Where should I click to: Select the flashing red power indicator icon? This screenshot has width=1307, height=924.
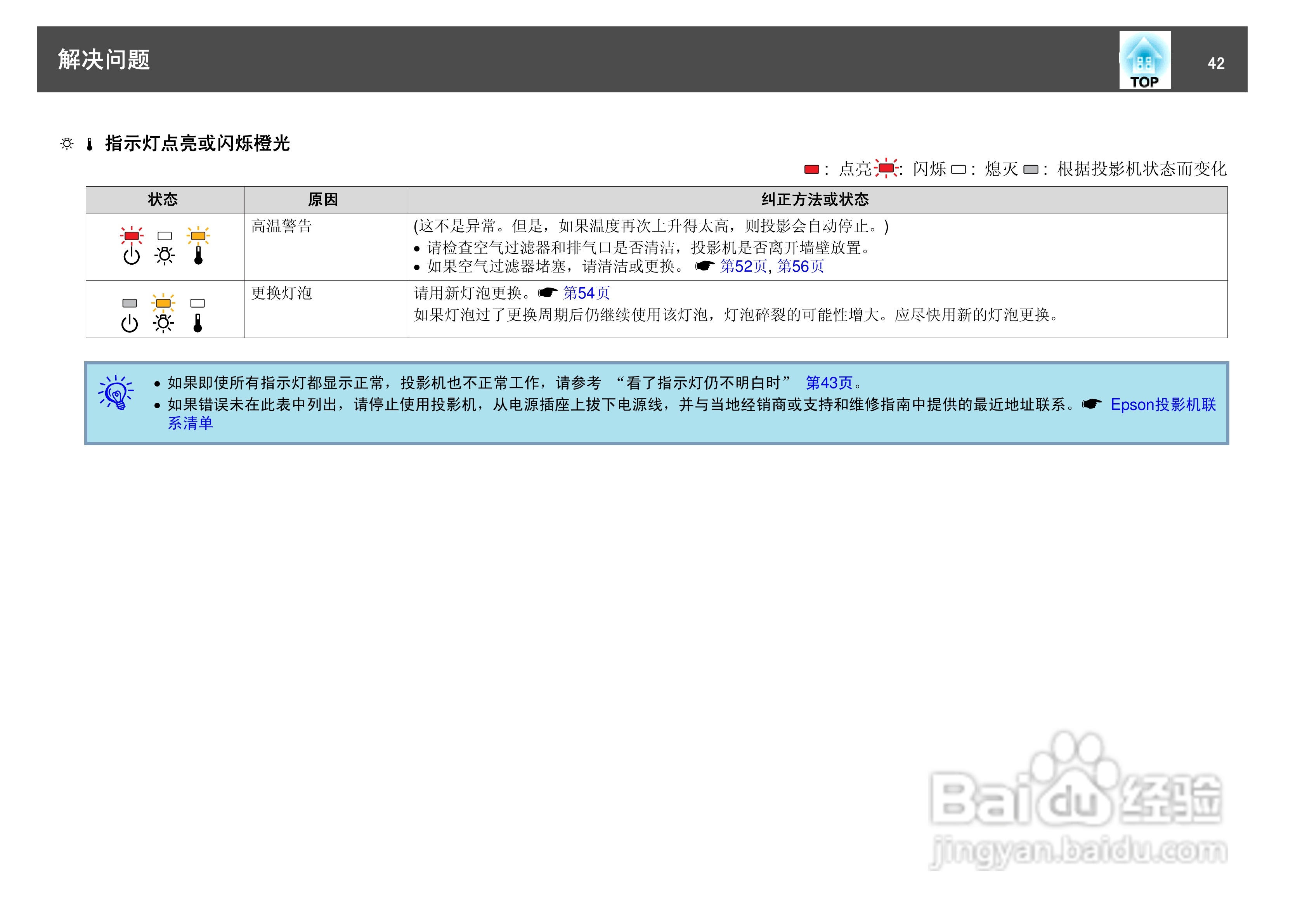pyautogui.click(x=132, y=236)
